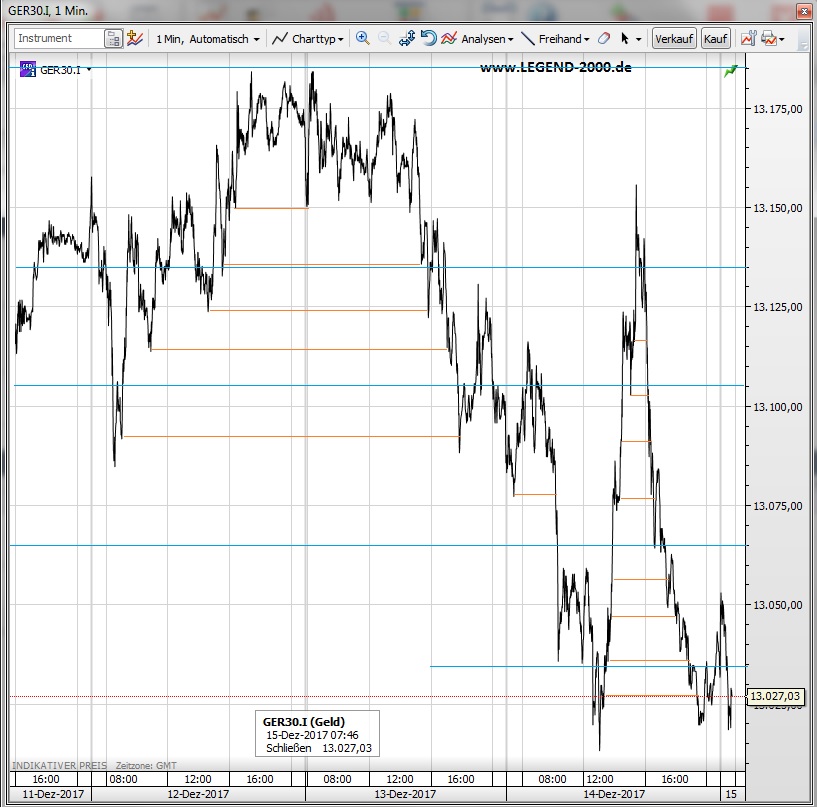
Task: Open the print/export dropdown arrow at the toolbar end
Action: (781, 40)
